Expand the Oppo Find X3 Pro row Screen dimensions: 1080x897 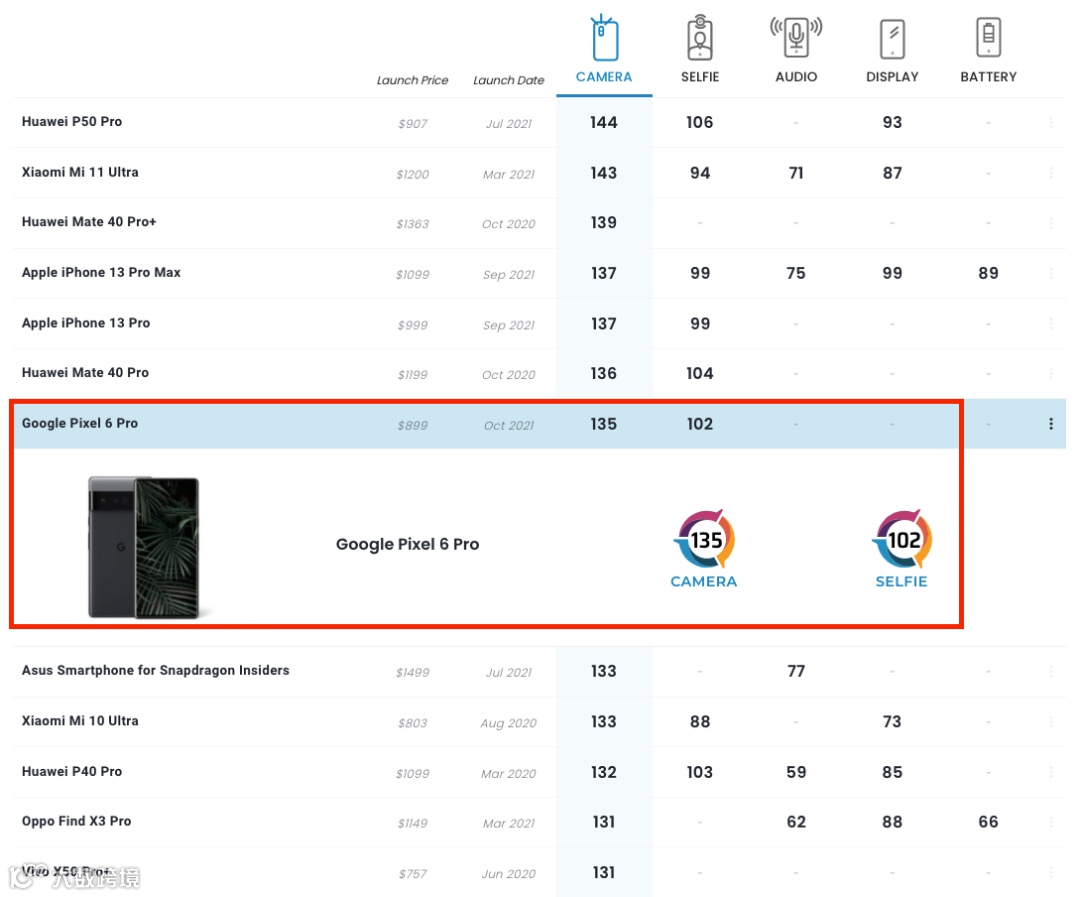539,822
